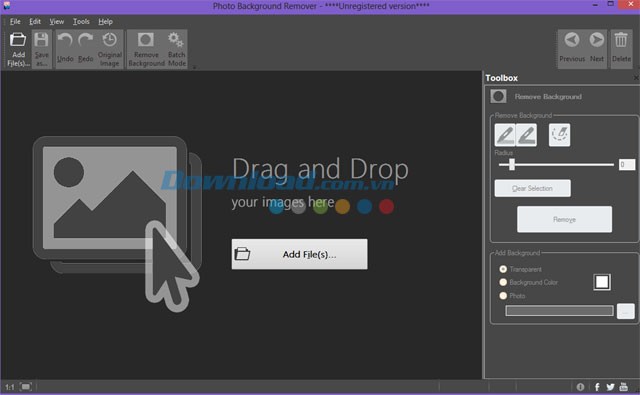Restore Original Image from the toolbar

pyautogui.click(x=109, y=49)
